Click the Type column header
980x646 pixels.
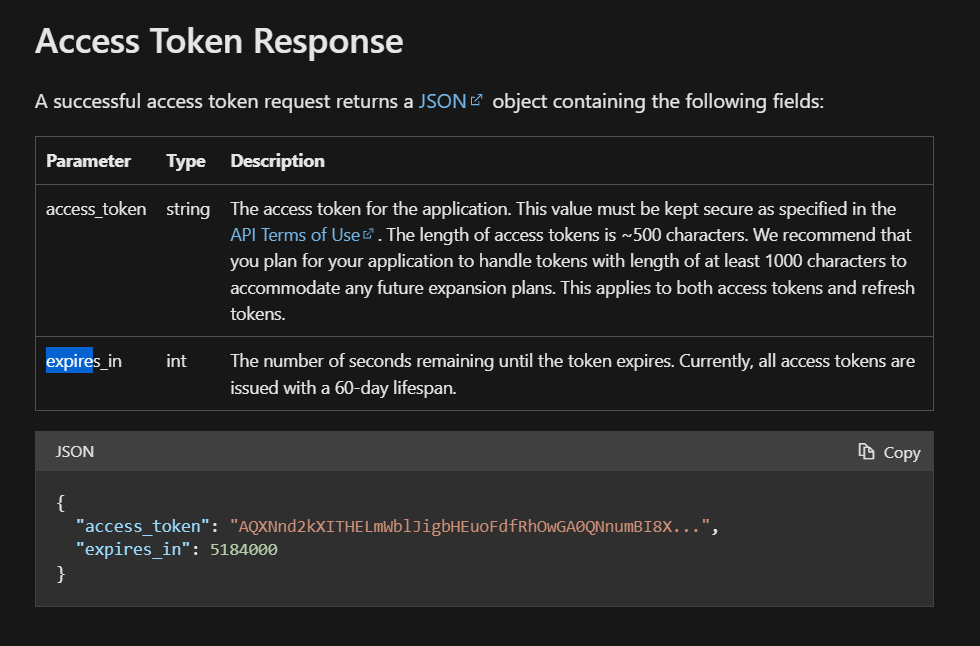(x=186, y=161)
